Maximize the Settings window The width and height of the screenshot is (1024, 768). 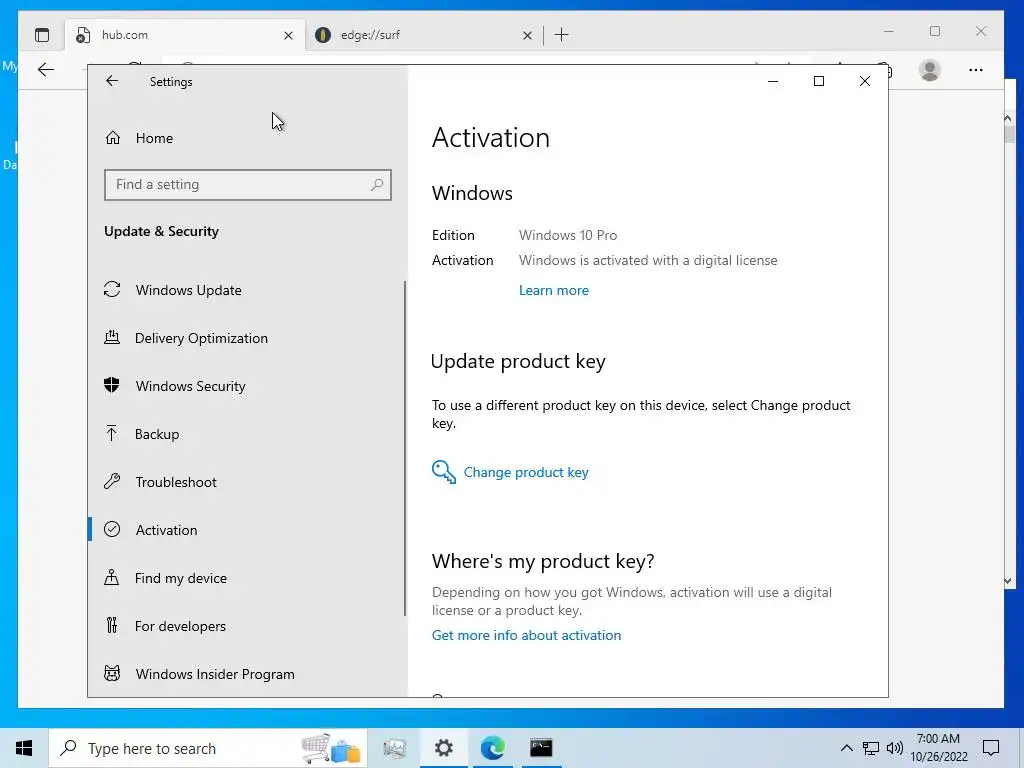pyautogui.click(x=819, y=81)
